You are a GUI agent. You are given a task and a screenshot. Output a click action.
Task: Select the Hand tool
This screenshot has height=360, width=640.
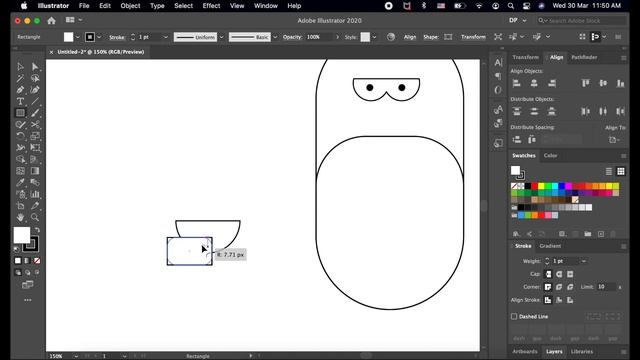click(20, 218)
